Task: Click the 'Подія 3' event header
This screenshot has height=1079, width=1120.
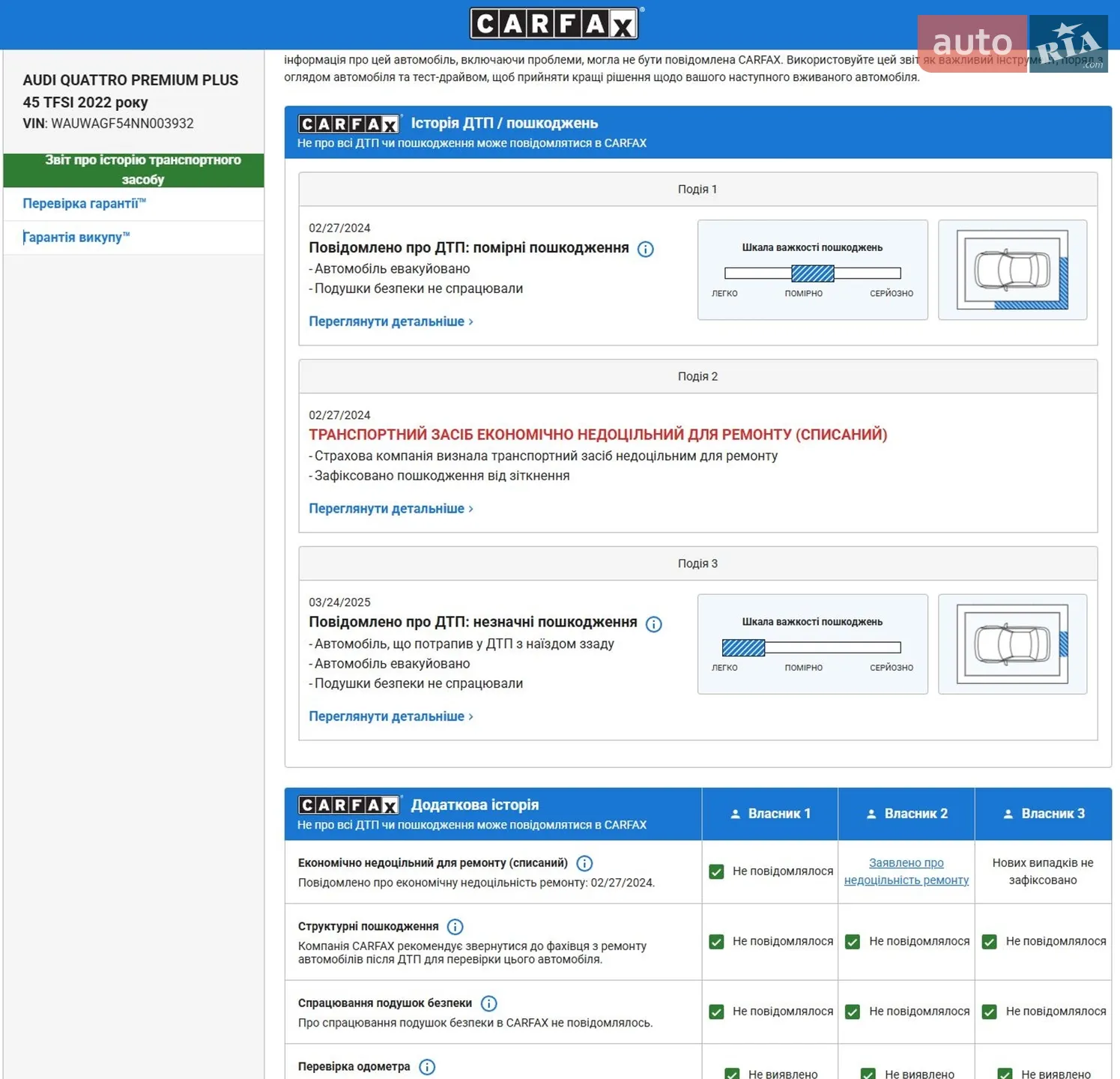Action: tap(698, 564)
